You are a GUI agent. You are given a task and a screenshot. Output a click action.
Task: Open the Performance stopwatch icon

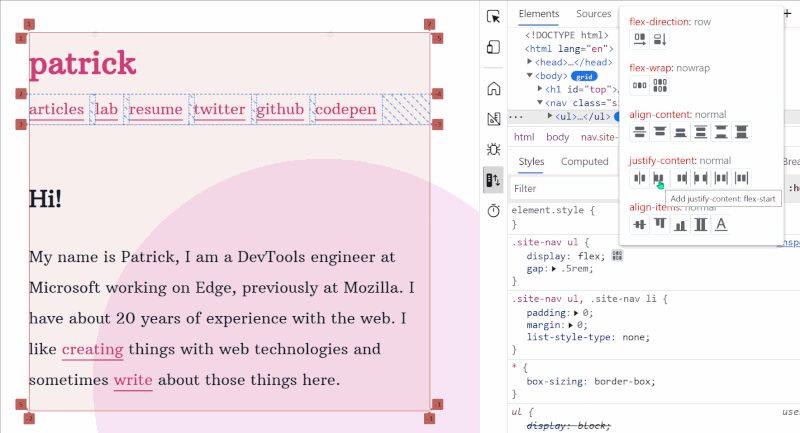click(x=493, y=210)
